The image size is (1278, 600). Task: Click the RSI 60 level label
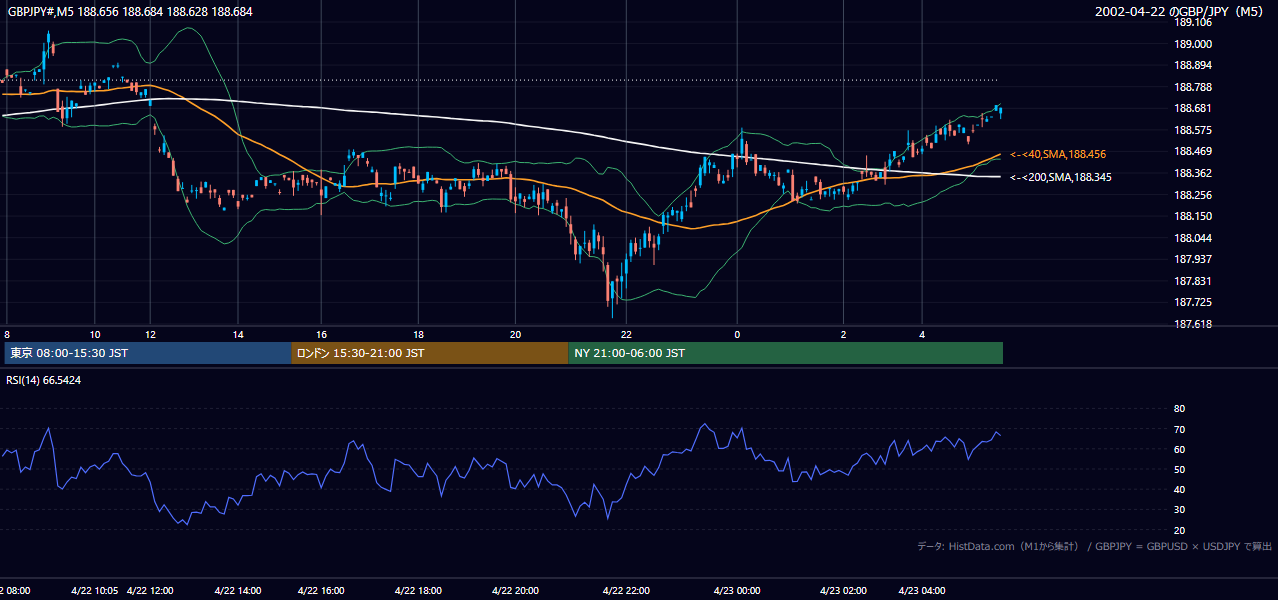[x=1179, y=449]
